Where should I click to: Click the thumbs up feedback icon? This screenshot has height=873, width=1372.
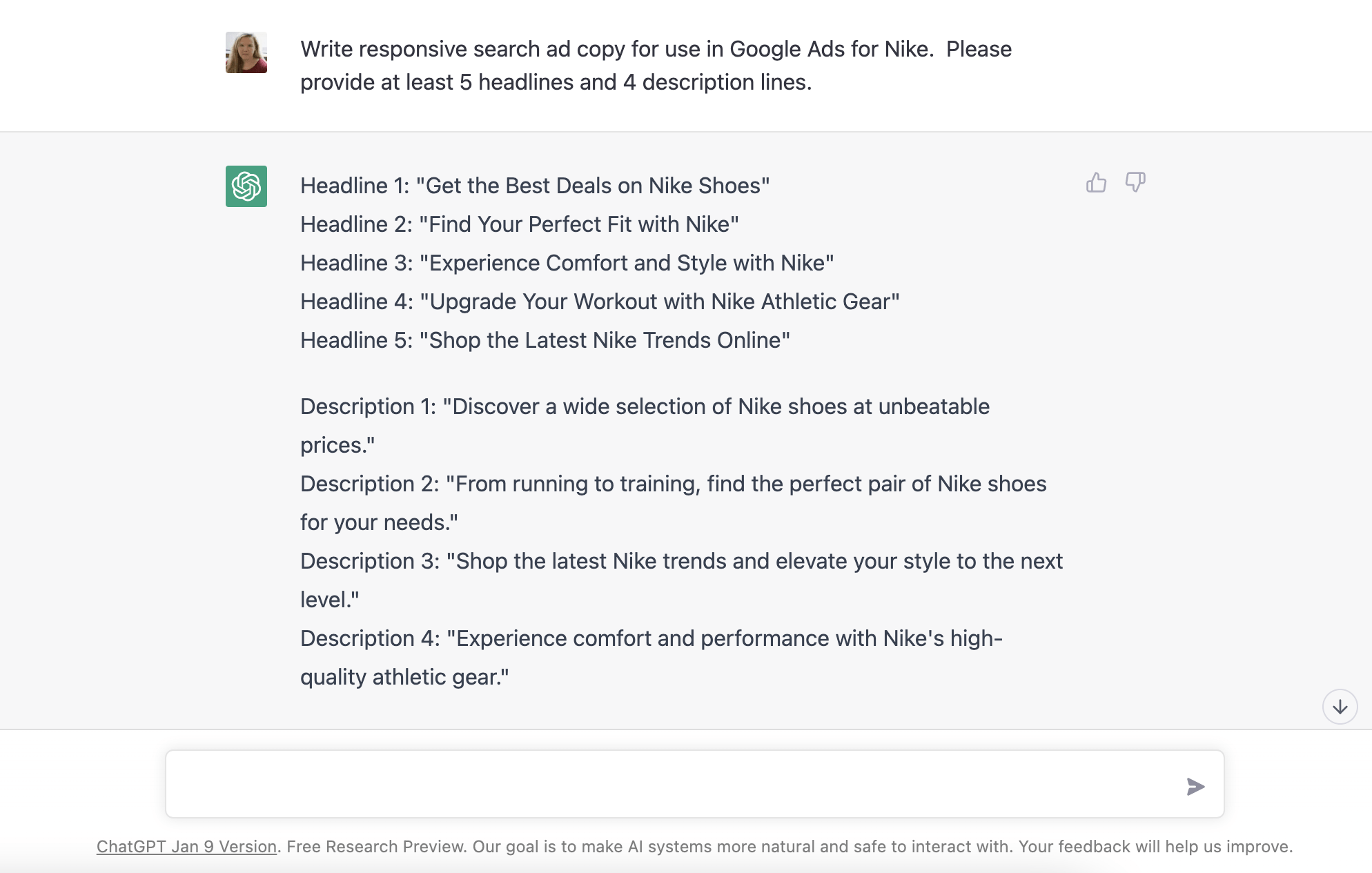1096,183
